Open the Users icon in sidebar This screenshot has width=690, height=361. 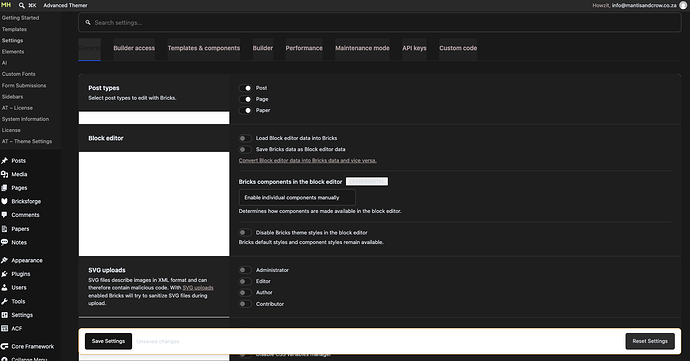pyautogui.click(x=4, y=287)
